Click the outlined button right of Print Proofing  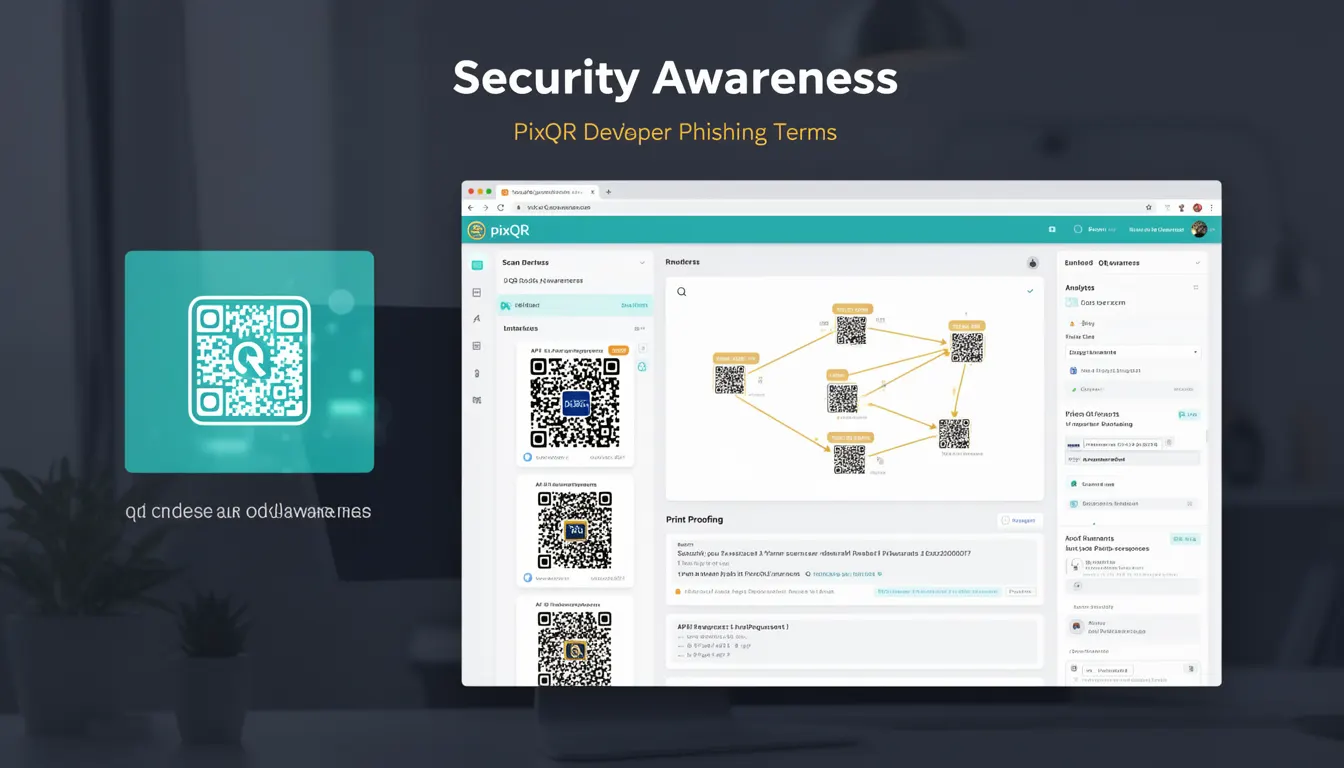click(x=1020, y=520)
